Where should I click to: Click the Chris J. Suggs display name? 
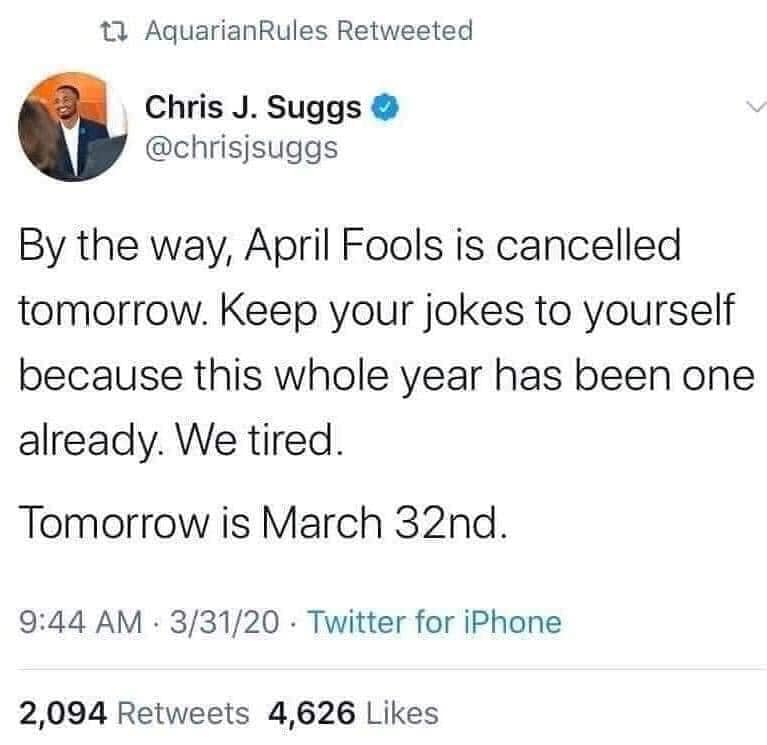[x=254, y=107]
